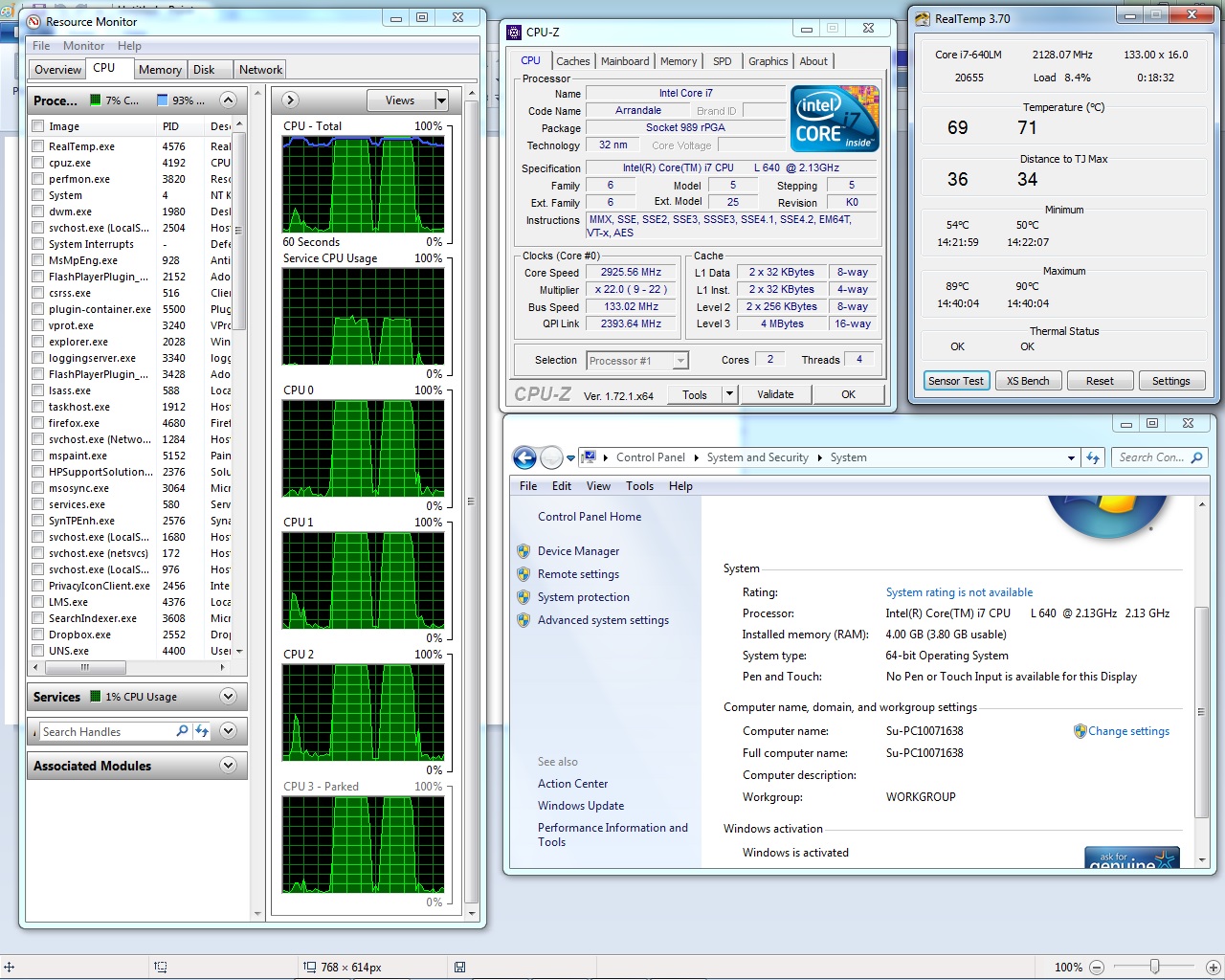Click the search magnifier in Search Handles
This screenshot has width=1225, height=980.
pyautogui.click(x=182, y=731)
